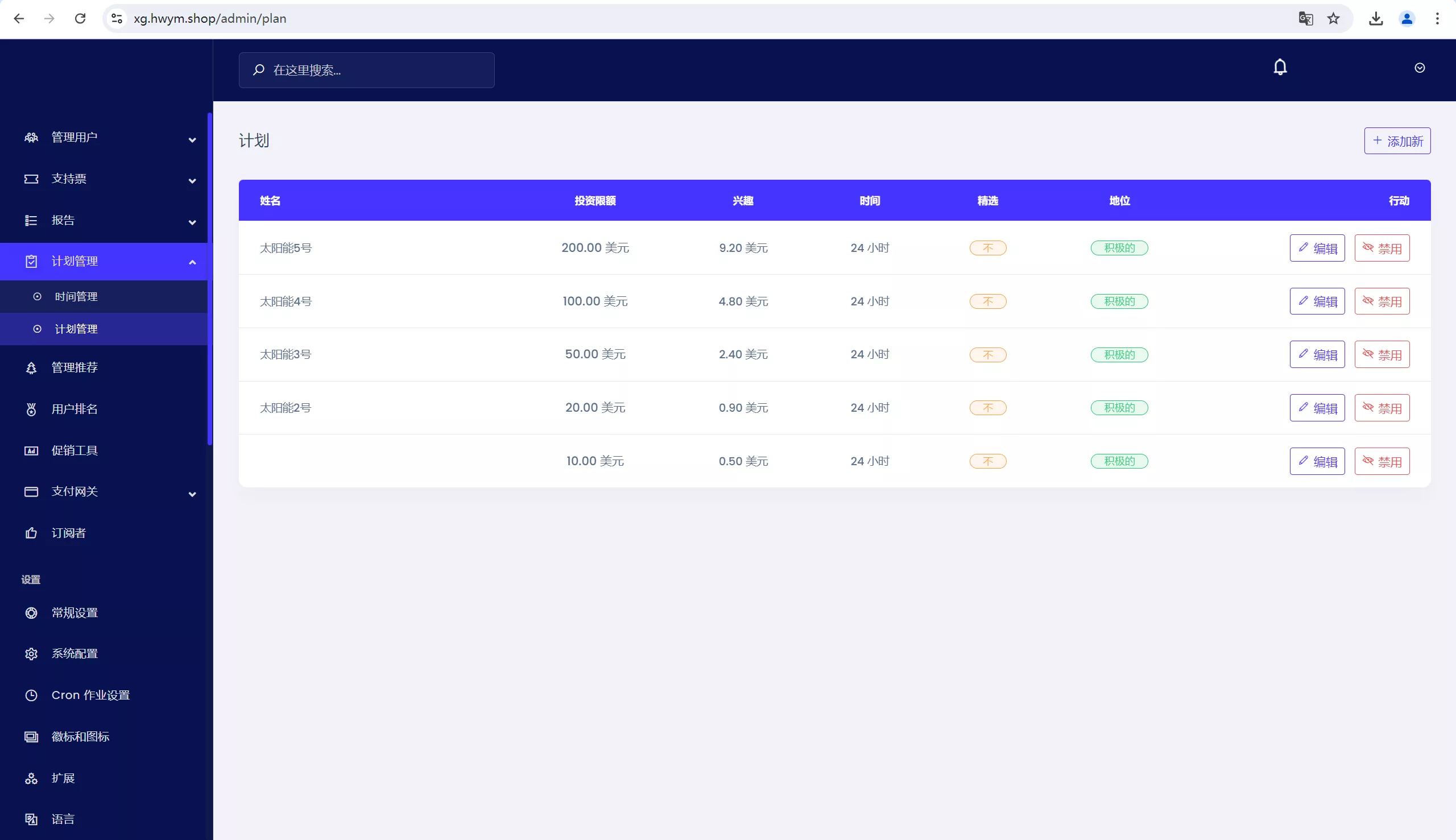The width and height of the screenshot is (1456, 840).
Task: Click the 用户排名 medal icon in sidebar
Action: [x=31, y=409]
